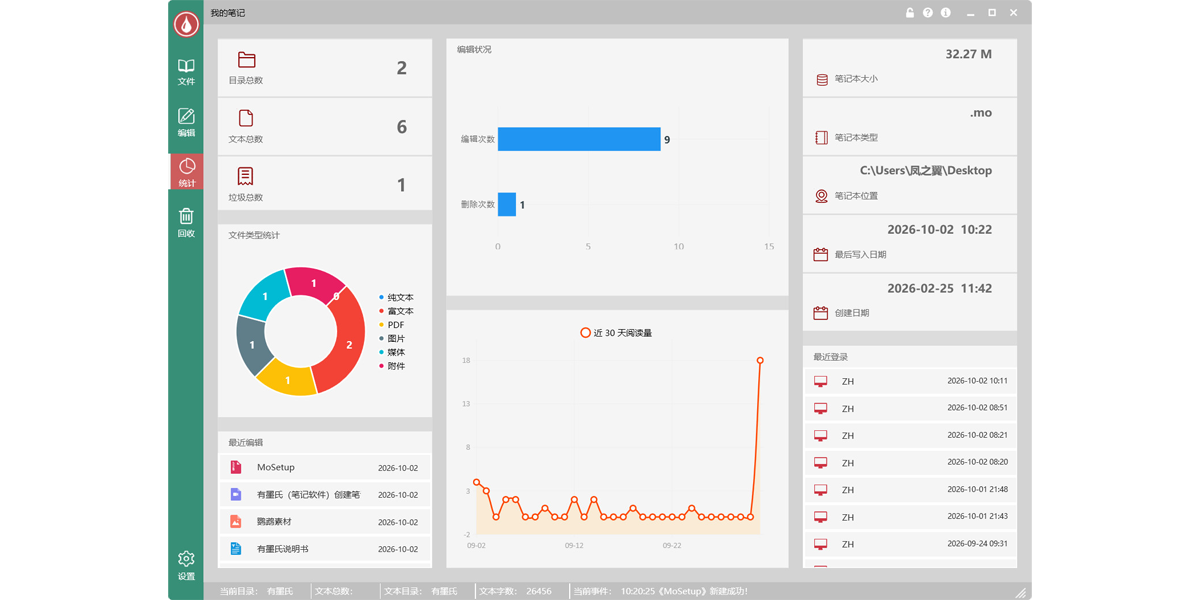The height and width of the screenshot is (600, 1200).
Task: Select login record 2026-10-02 10:11
Action: (x=910, y=381)
